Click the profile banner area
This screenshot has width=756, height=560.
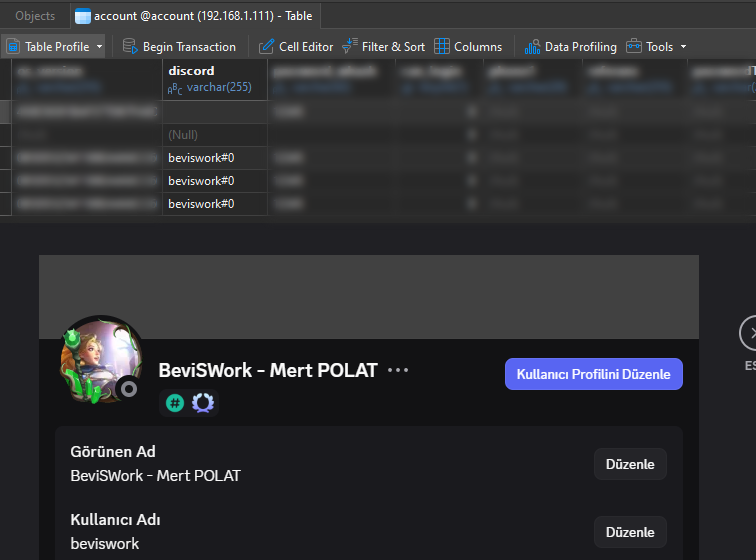[x=369, y=297]
